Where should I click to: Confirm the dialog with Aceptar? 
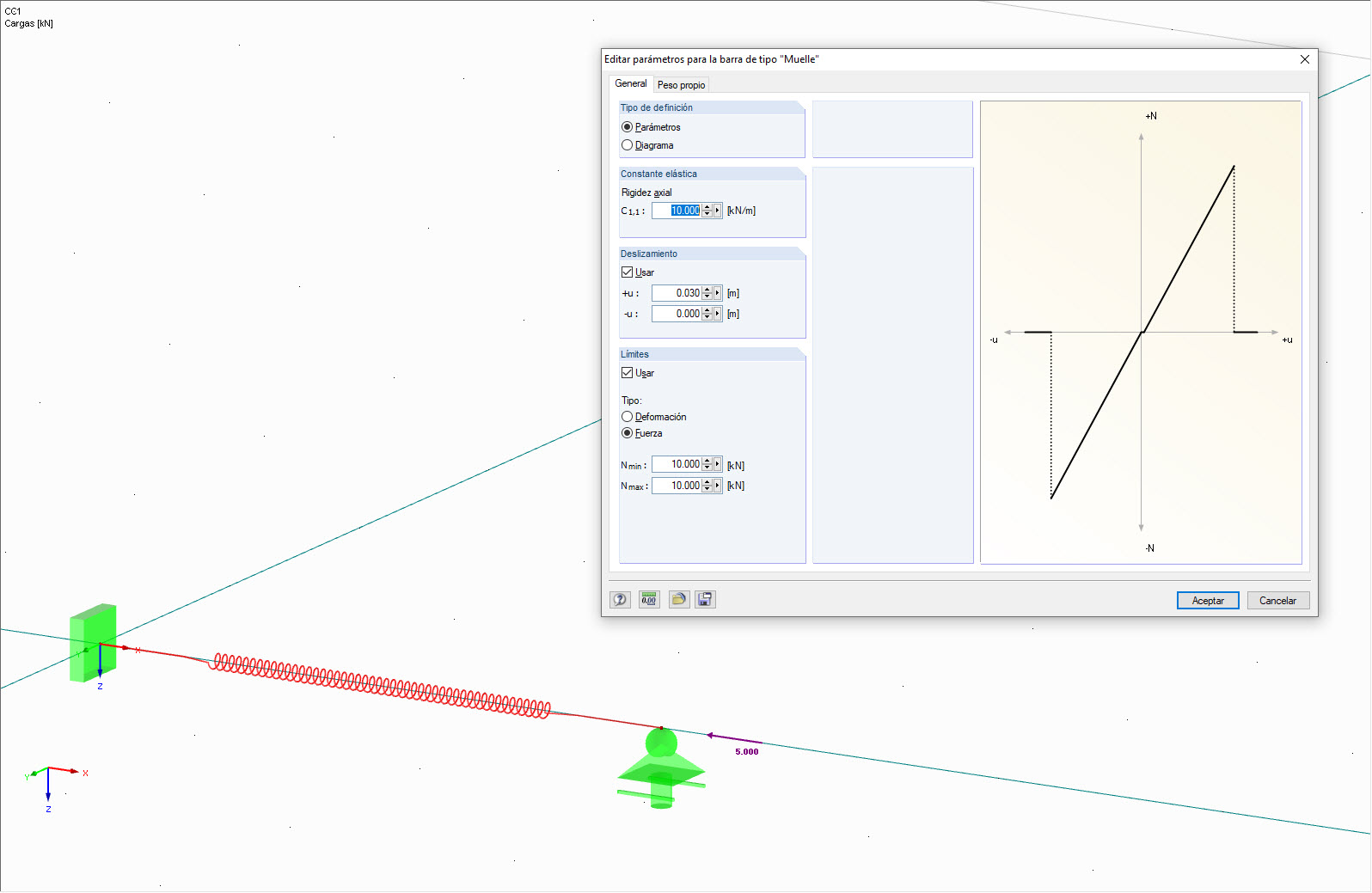tap(1208, 601)
